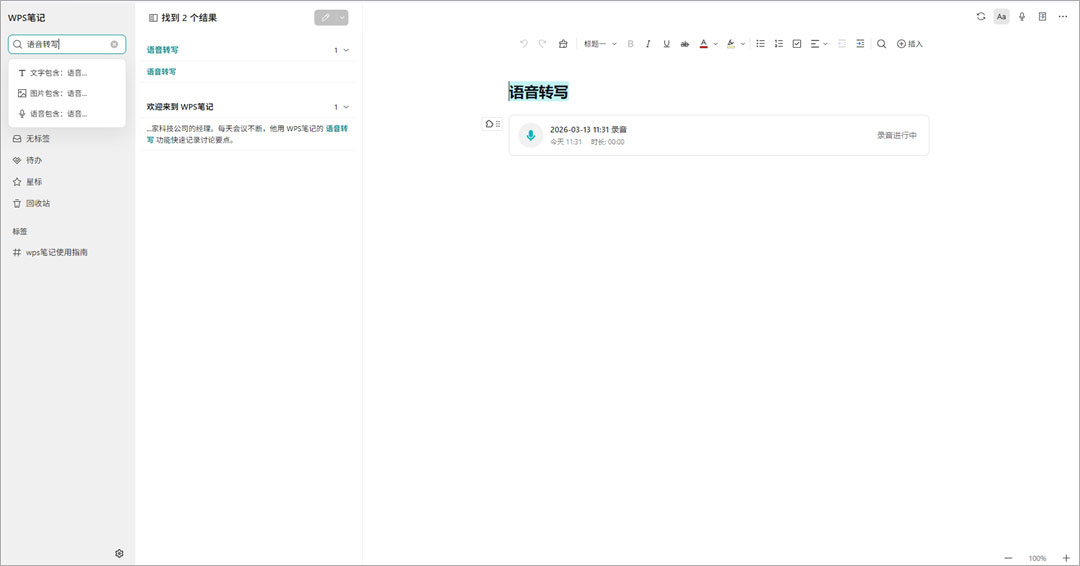Click into the 语音转写 search field
This screenshot has height=566, width=1080.
click(x=67, y=44)
